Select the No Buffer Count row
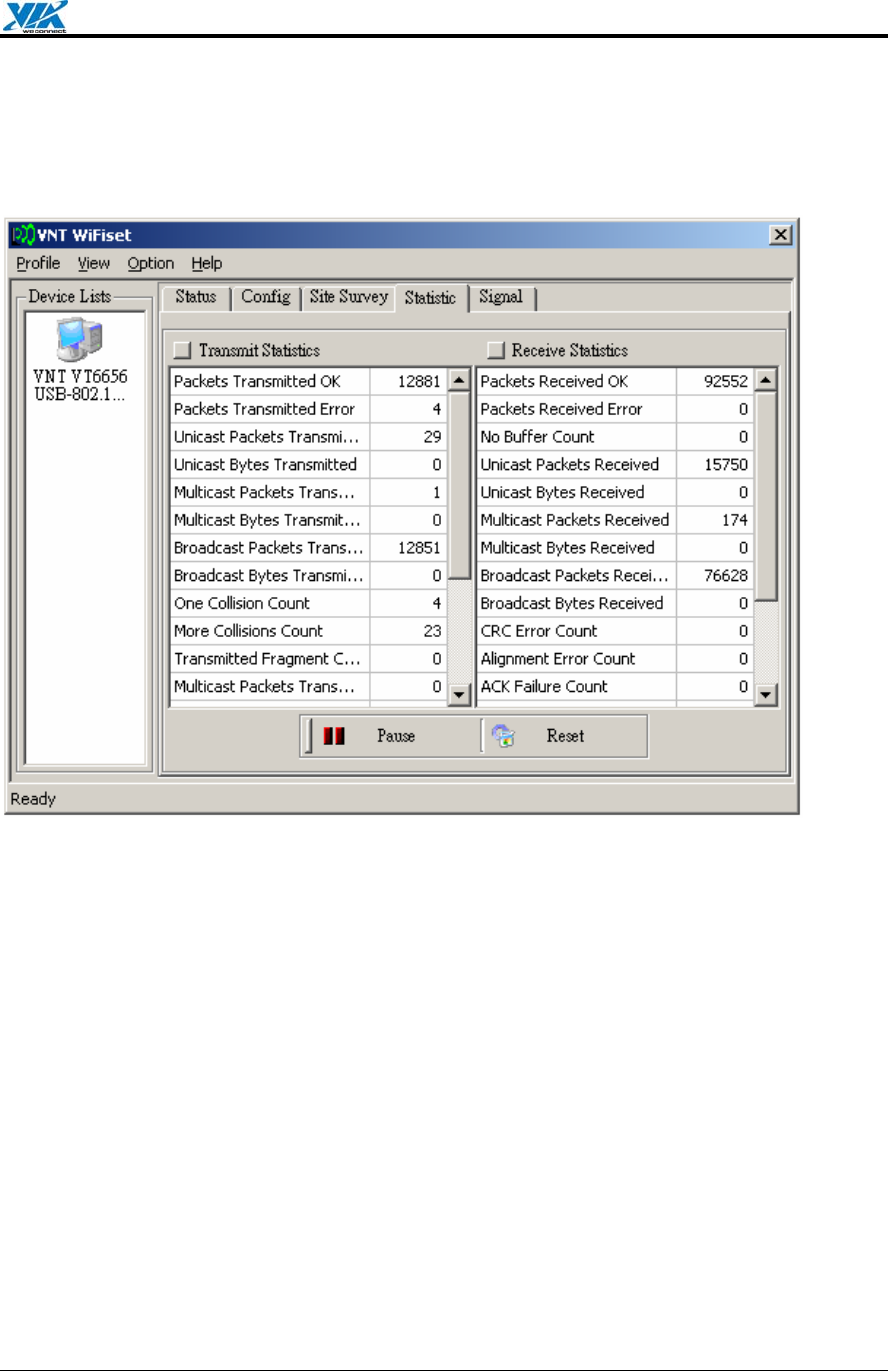The height and width of the screenshot is (1371, 888). (x=616, y=437)
